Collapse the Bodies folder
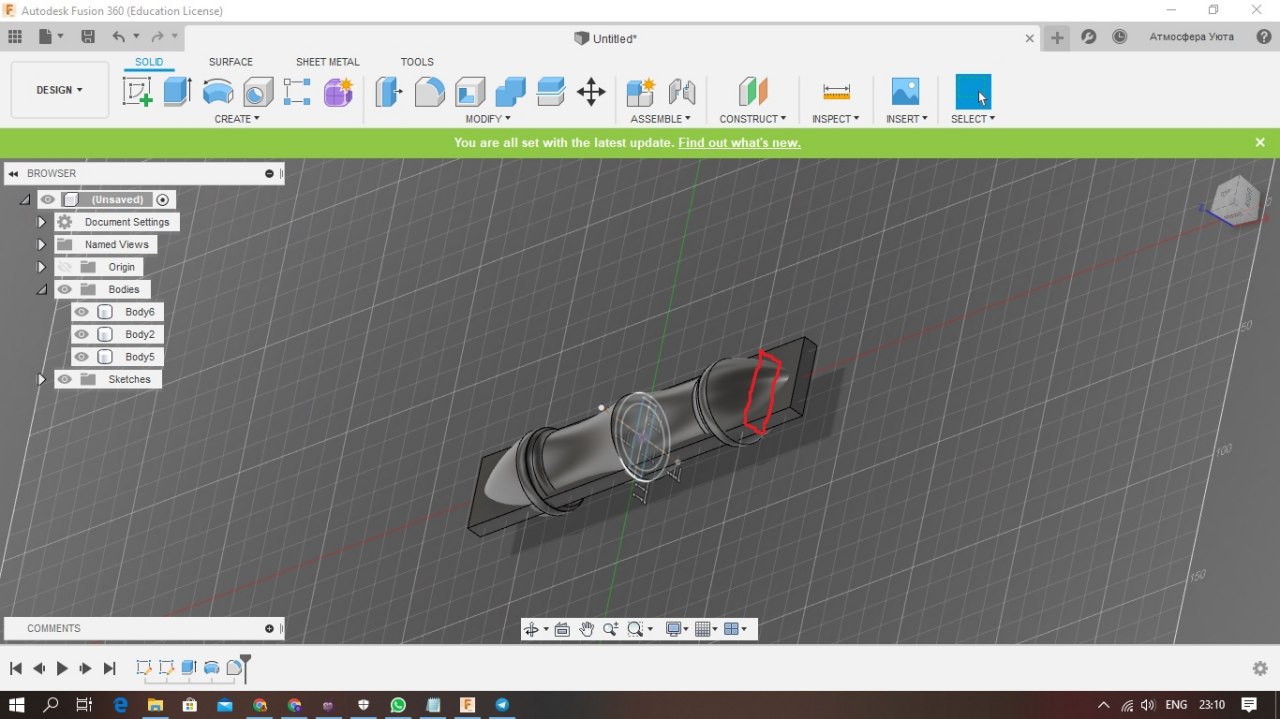Screen dimensions: 1280x719 pyautogui.click(x=42, y=289)
